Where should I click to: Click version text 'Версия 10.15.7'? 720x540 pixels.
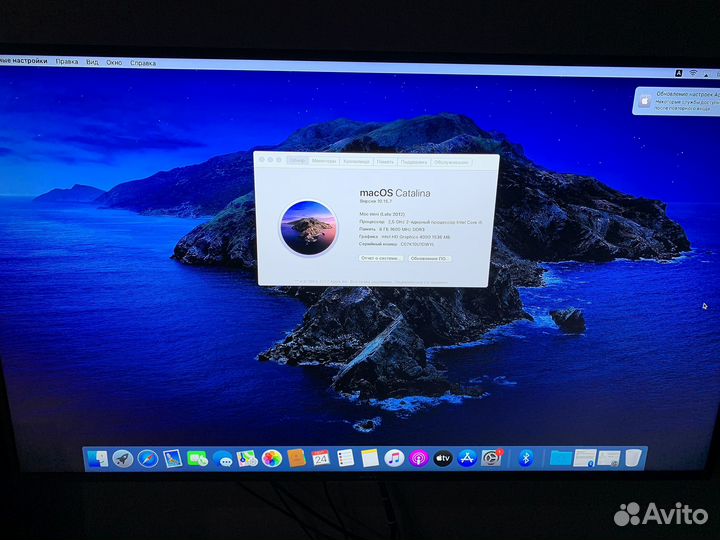[375, 202]
